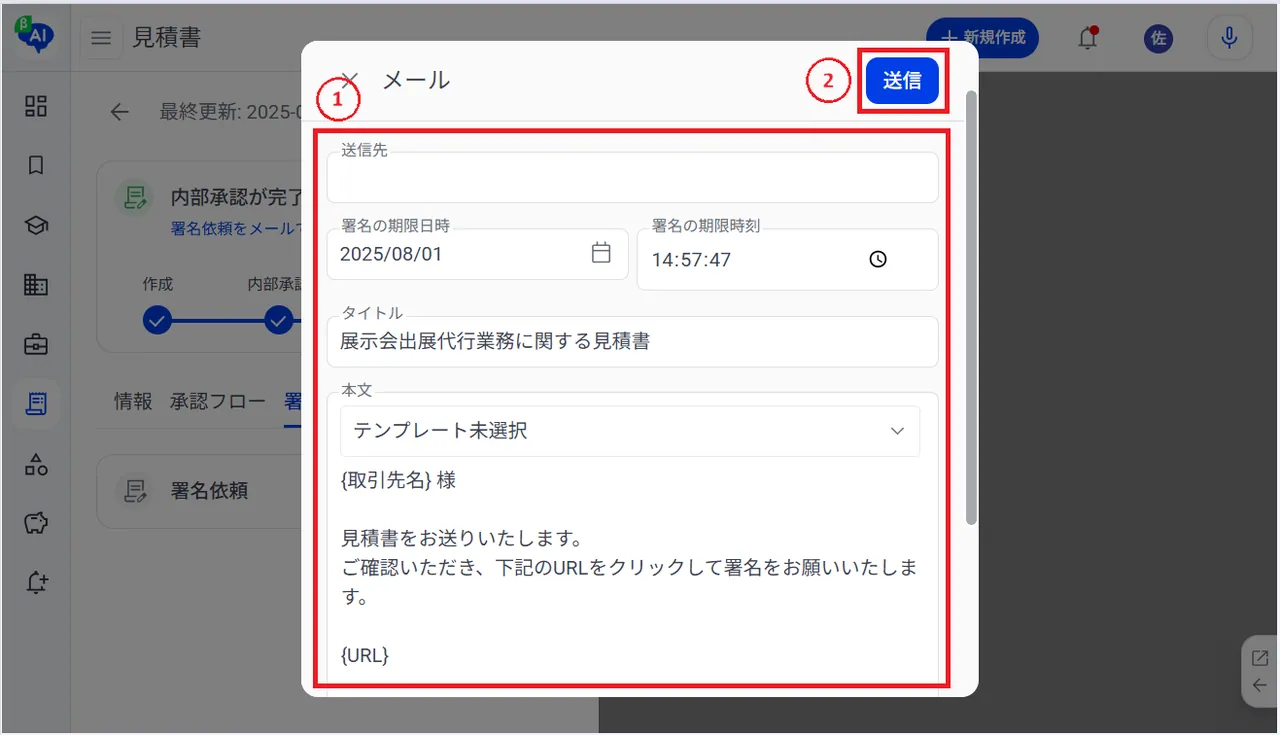Expand the テンプレート未選択 dropdown
1280x735 pixels.
click(x=630, y=431)
